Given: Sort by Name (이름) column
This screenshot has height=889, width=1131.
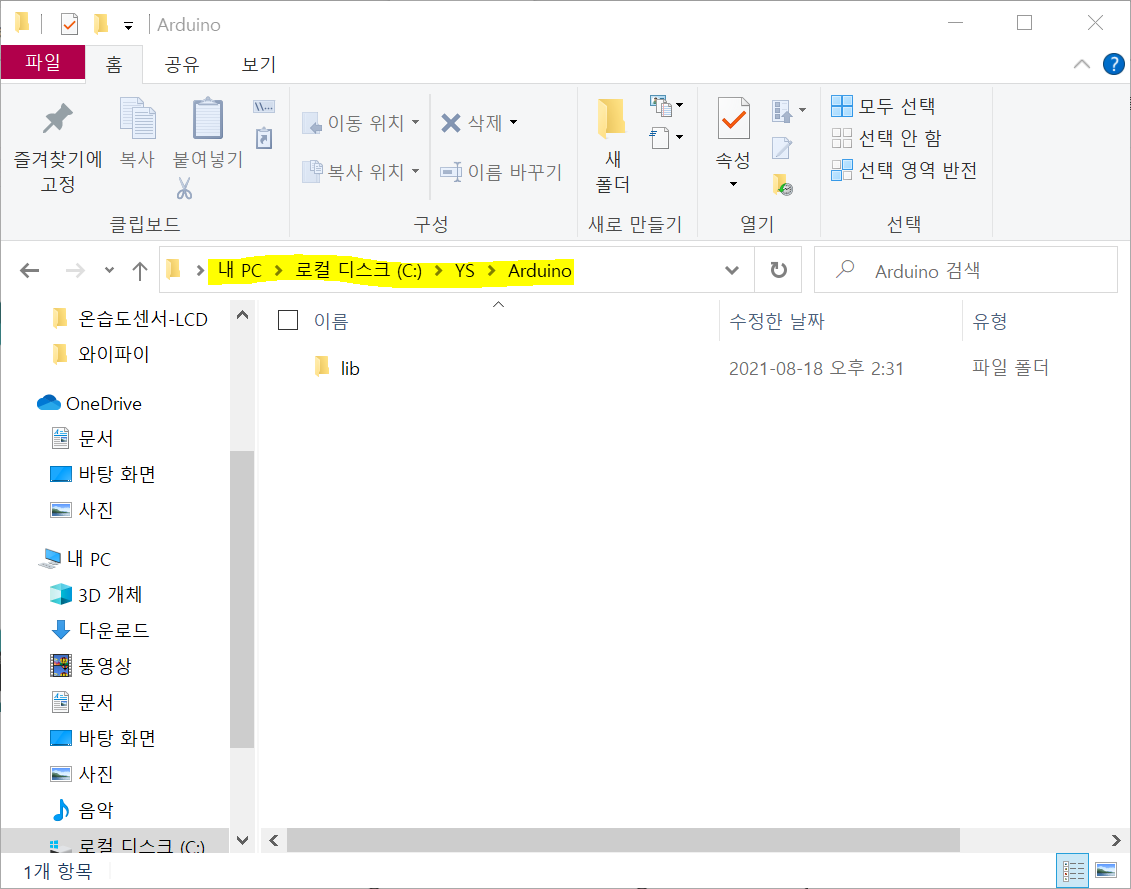Looking at the screenshot, I should pyautogui.click(x=331, y=321).
